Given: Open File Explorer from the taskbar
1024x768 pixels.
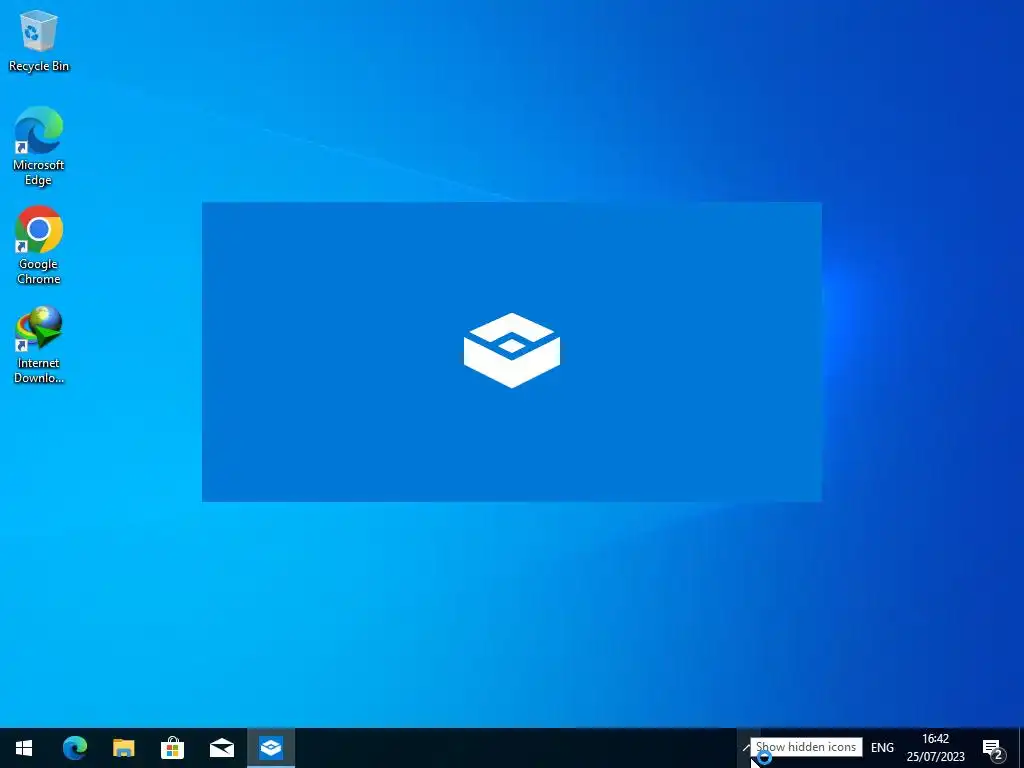Looking at the screenshot, I should [x=123, y=748].
